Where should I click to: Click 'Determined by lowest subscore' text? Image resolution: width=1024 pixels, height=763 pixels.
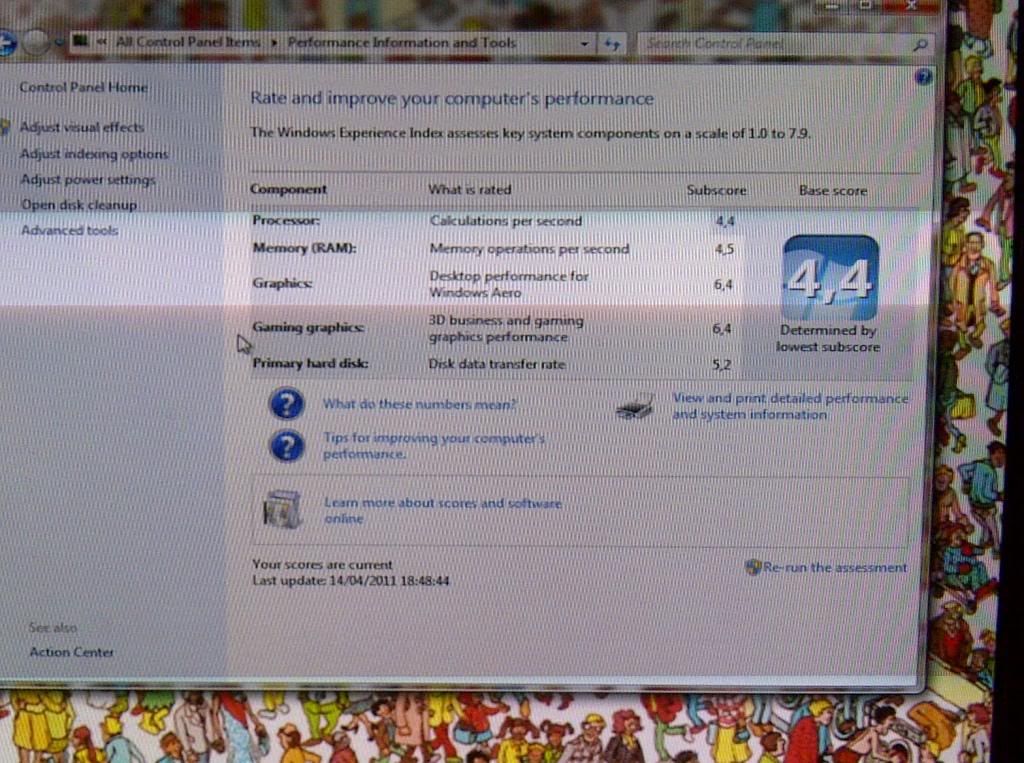[828, 338]
